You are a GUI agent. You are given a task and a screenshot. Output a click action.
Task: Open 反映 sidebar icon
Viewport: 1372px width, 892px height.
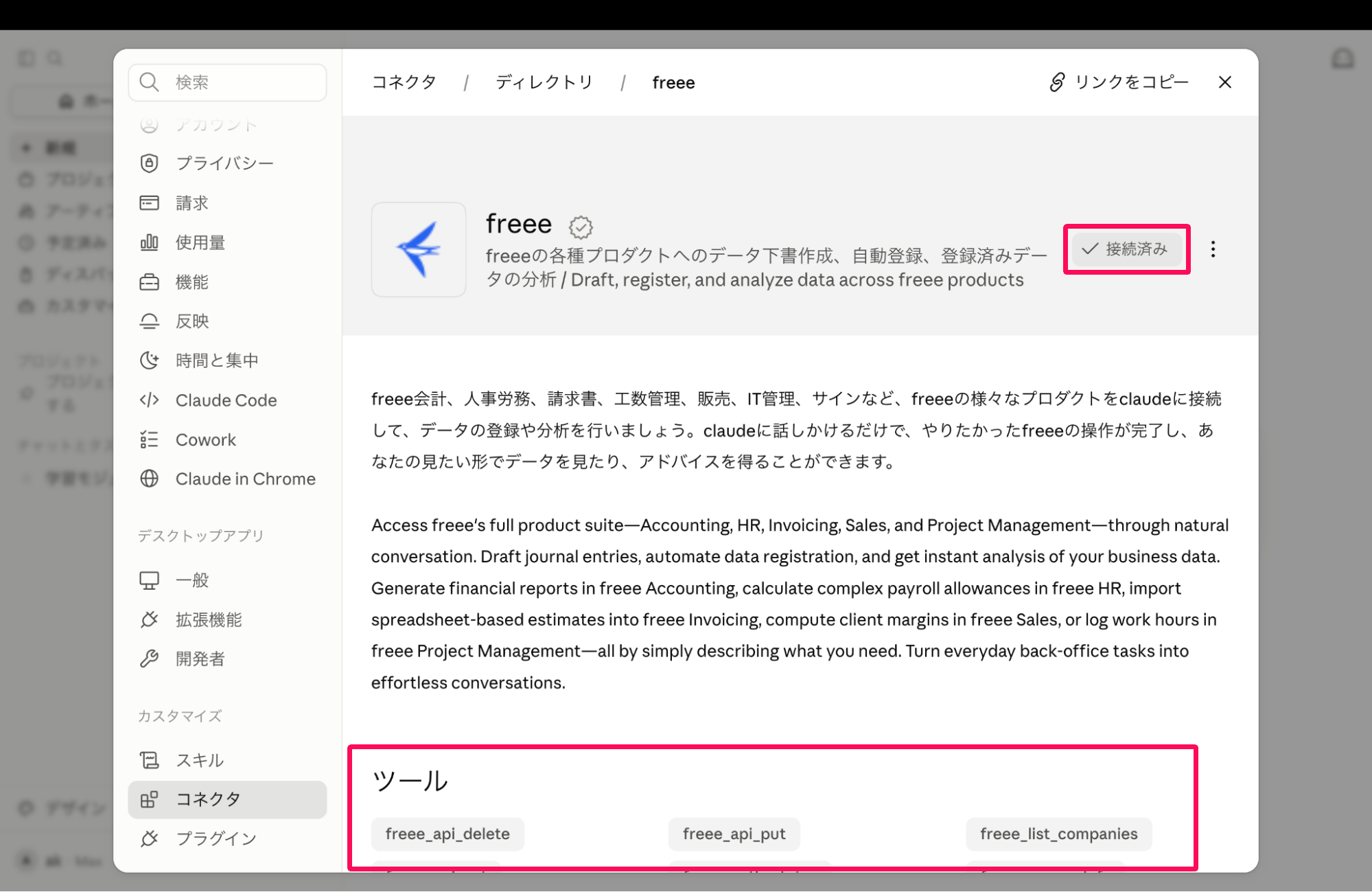149,321
